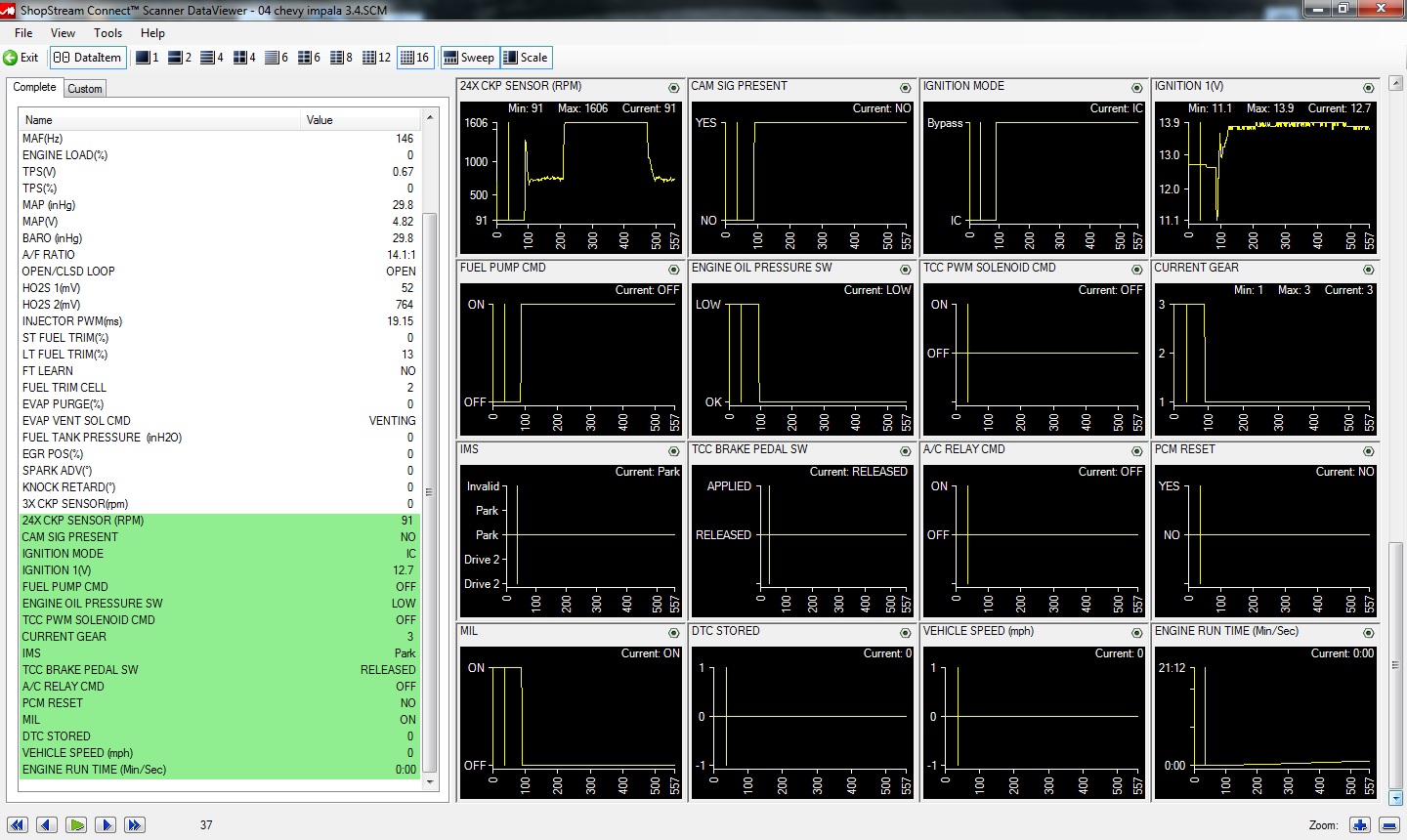Screen dimensions: 1407x840
Task: Select the EVAP VENT SOL CMD row
Action: click(x=220, y=421)
